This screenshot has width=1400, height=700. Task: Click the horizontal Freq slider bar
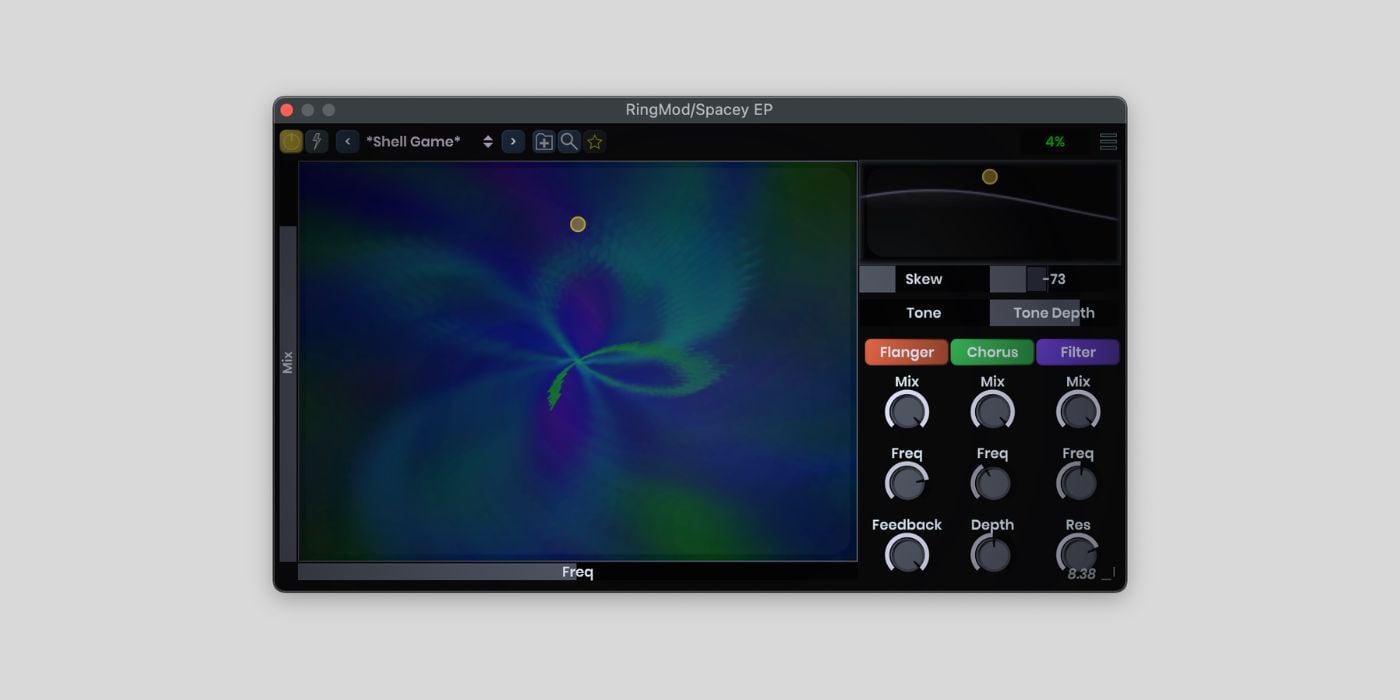click(x=578, y=572)
